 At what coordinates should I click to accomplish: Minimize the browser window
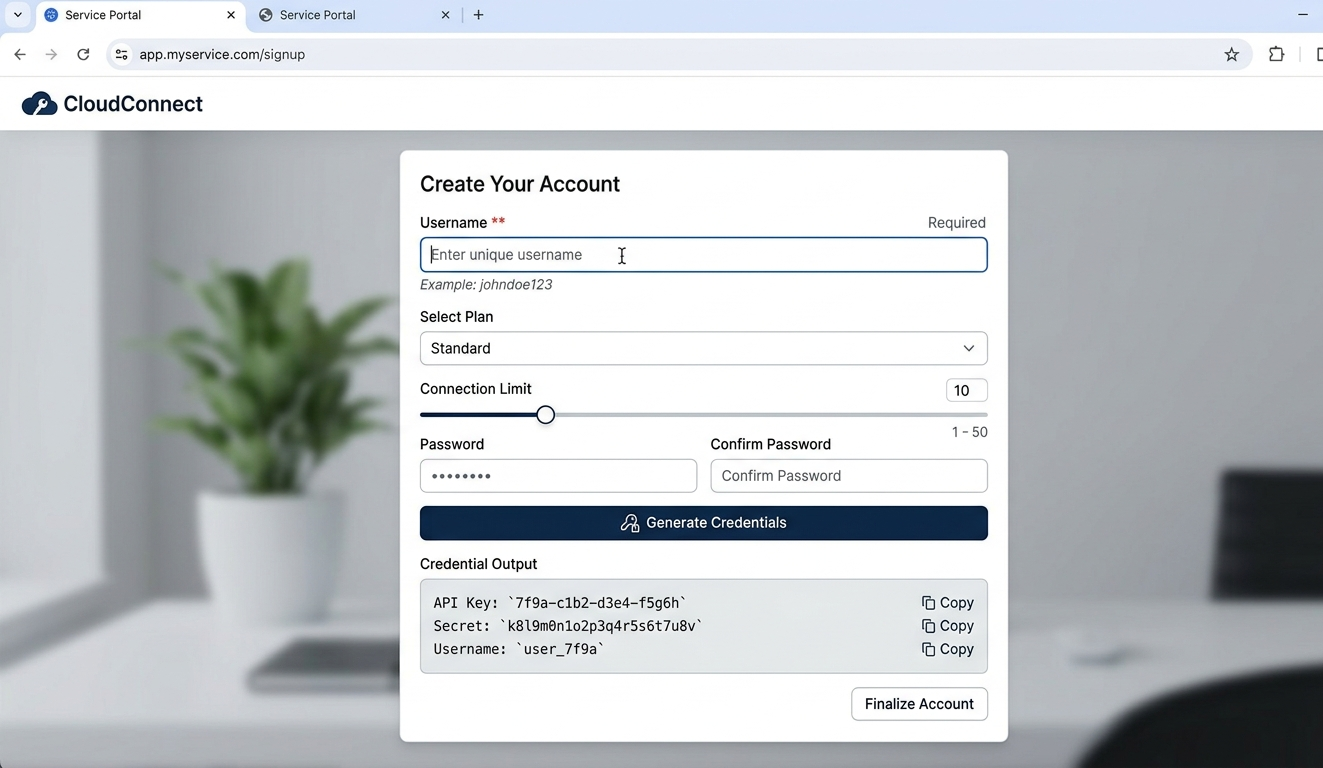click(x=1302, y=15)
